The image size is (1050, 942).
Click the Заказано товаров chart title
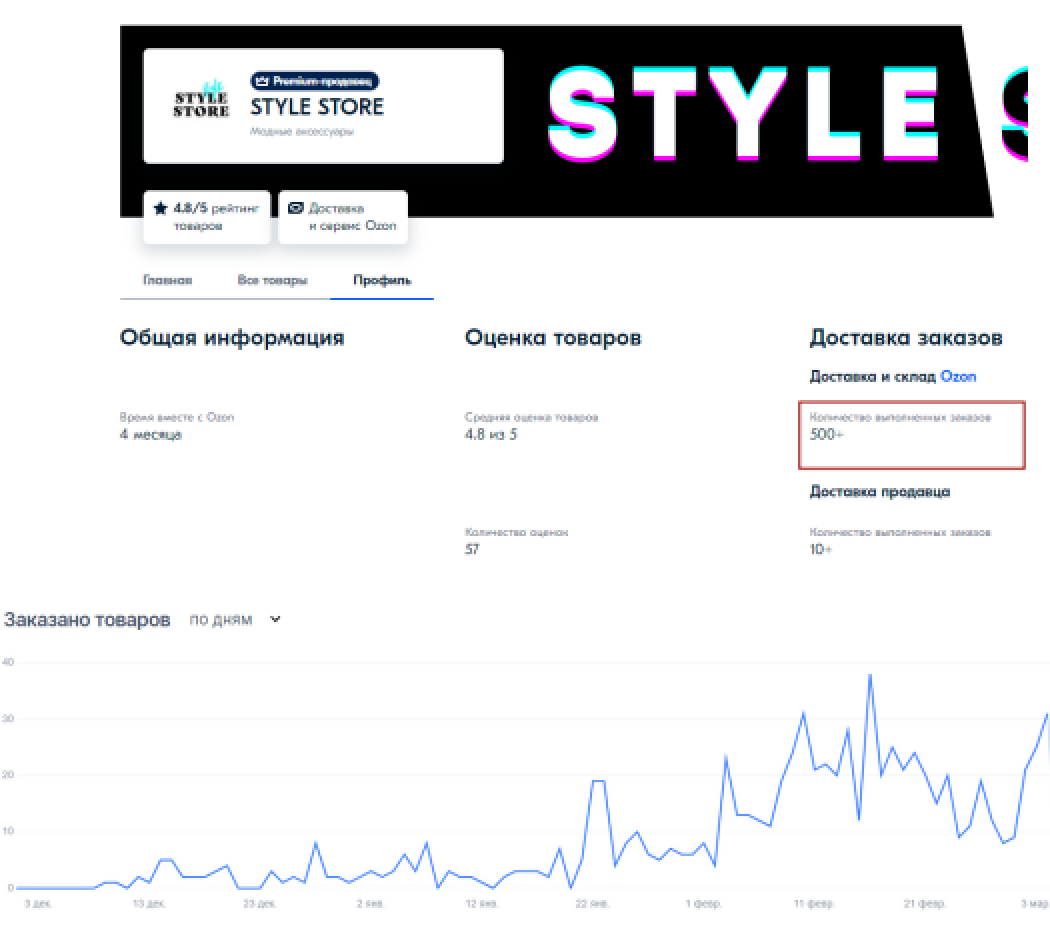coord(87,620)
